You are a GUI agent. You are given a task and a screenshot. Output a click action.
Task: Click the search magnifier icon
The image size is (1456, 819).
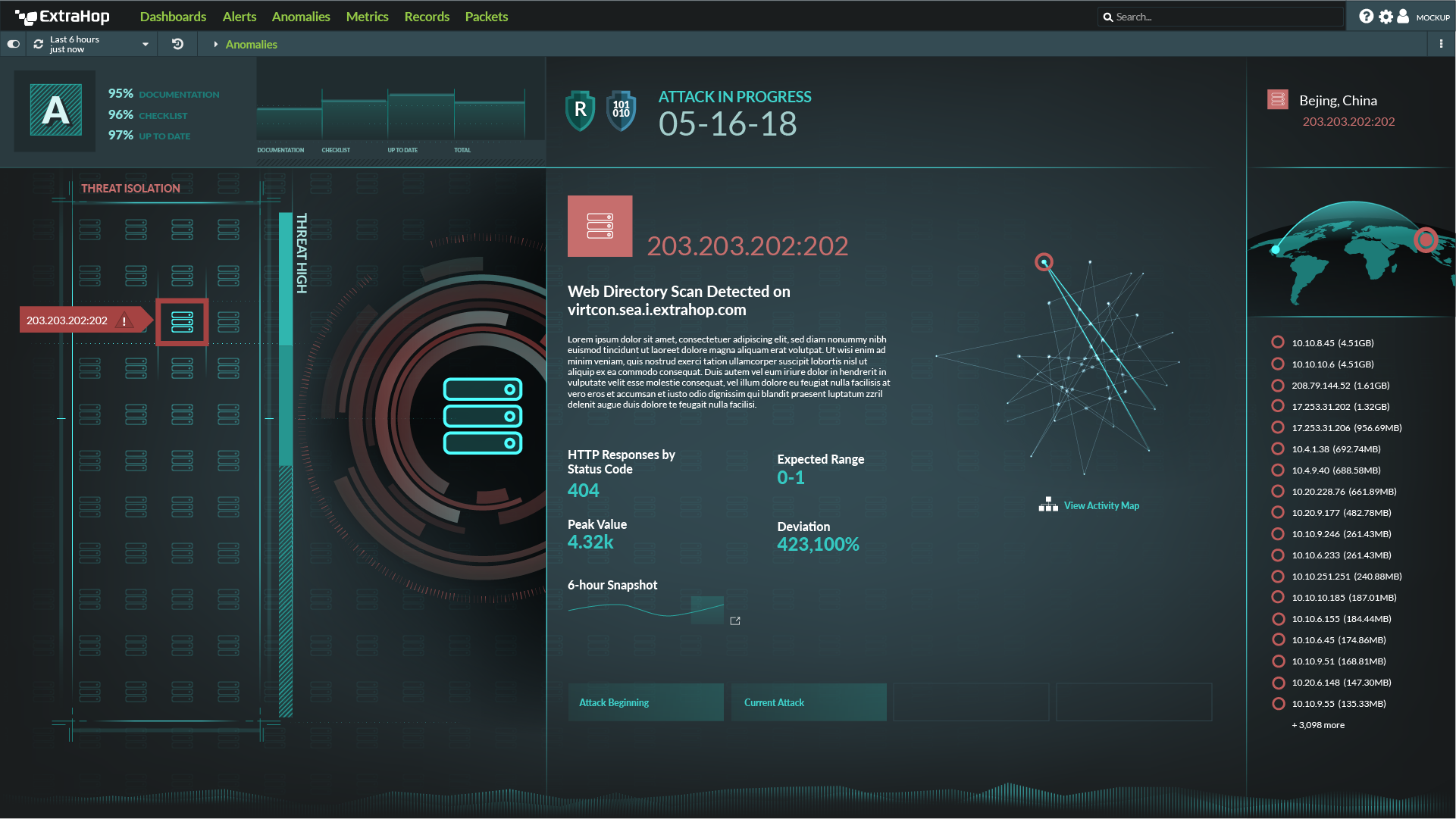tap(1107, 17)
